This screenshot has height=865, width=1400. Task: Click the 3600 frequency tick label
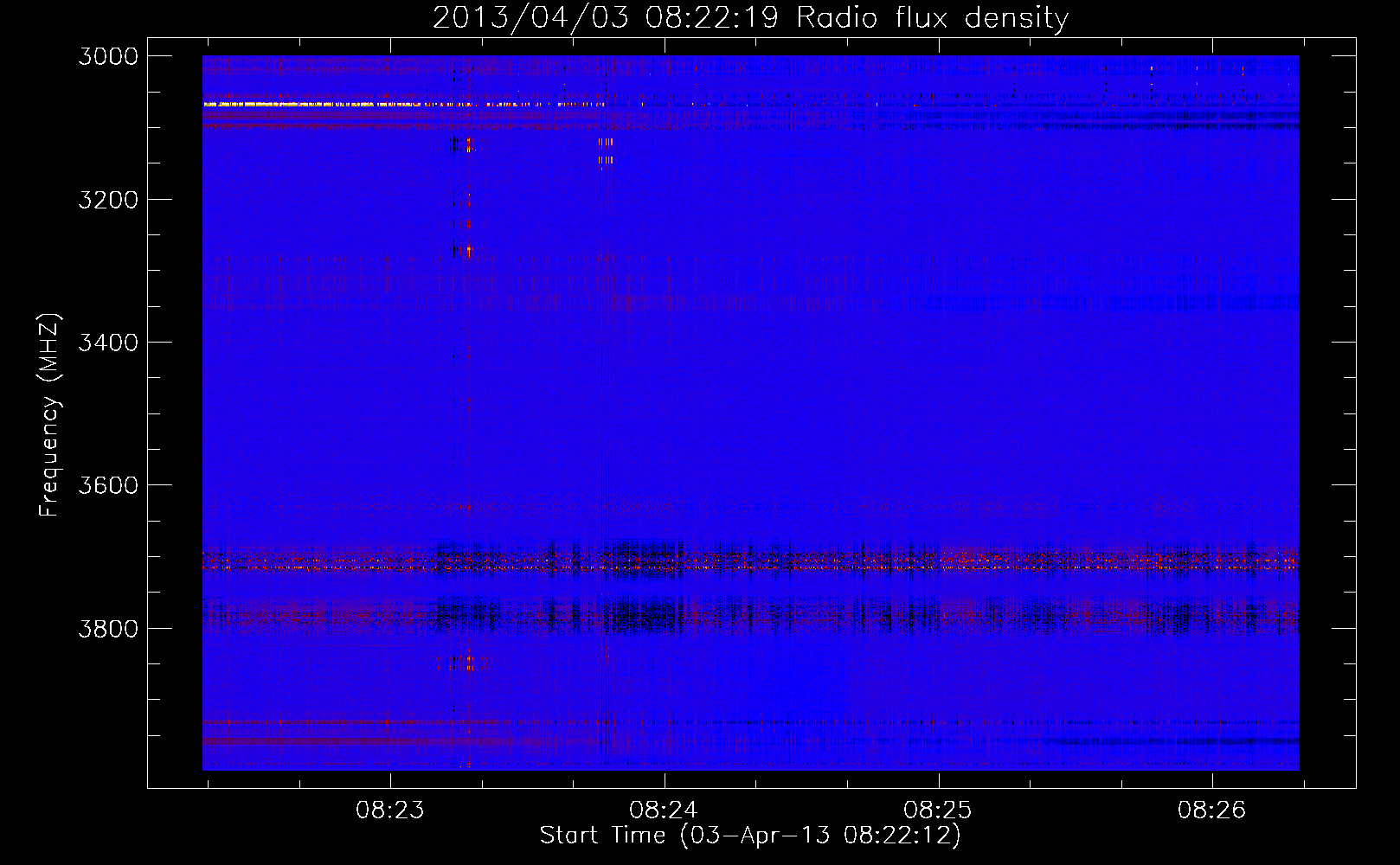108,485
